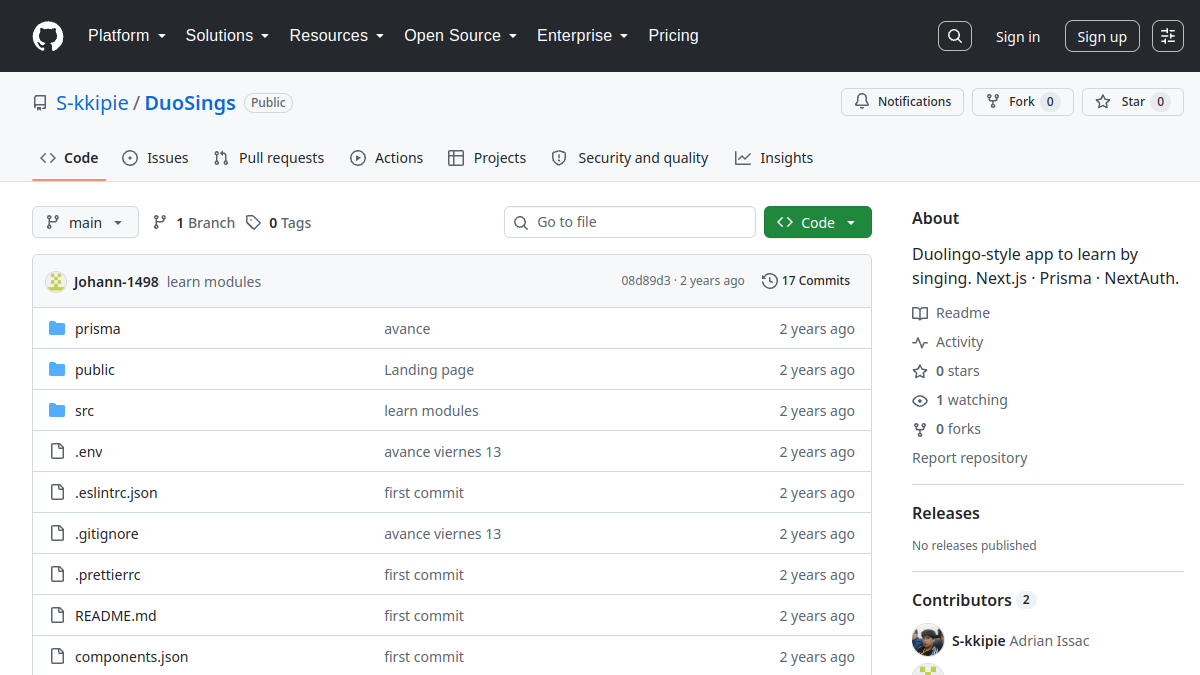The height and width of the screenshot is (675, 1200).
Task: Fork the repository with Fork button
Action: (1023, 102)
